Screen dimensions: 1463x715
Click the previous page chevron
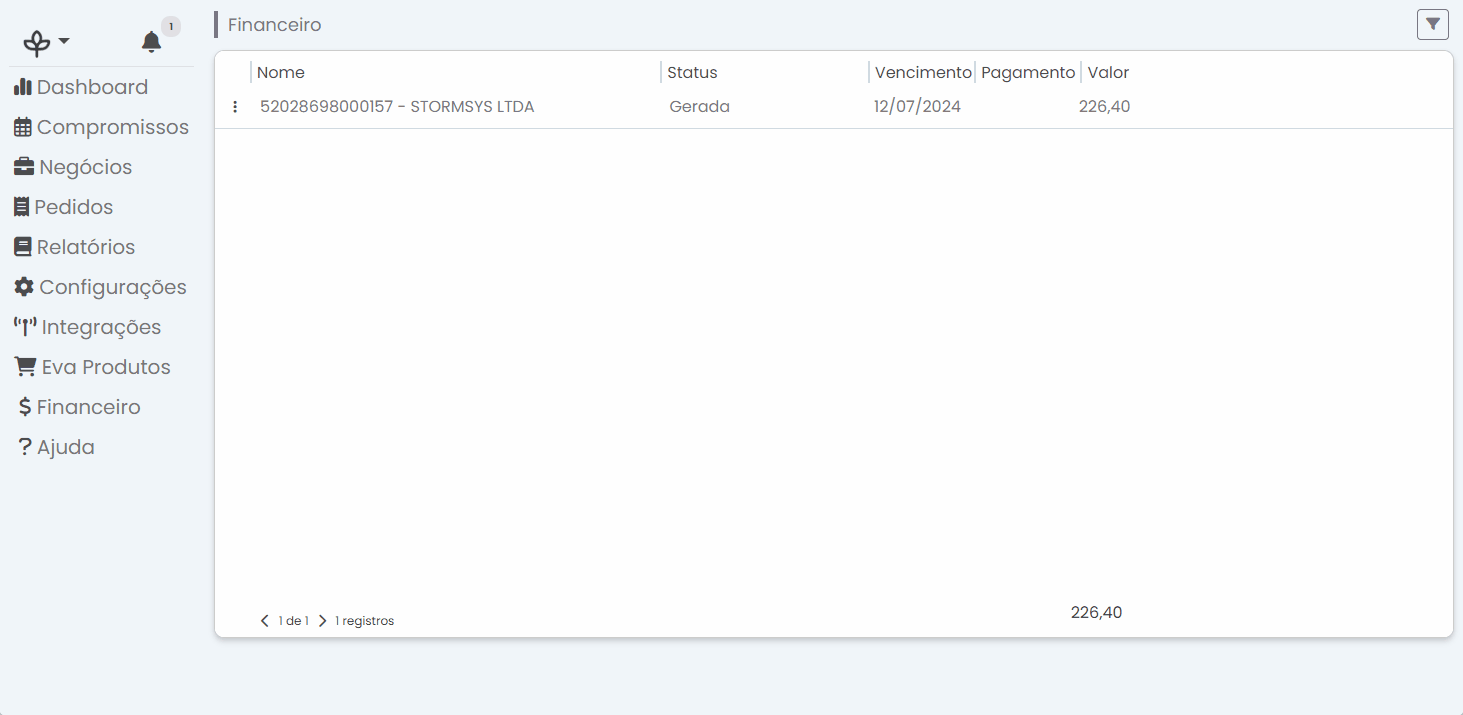(264, 620)
